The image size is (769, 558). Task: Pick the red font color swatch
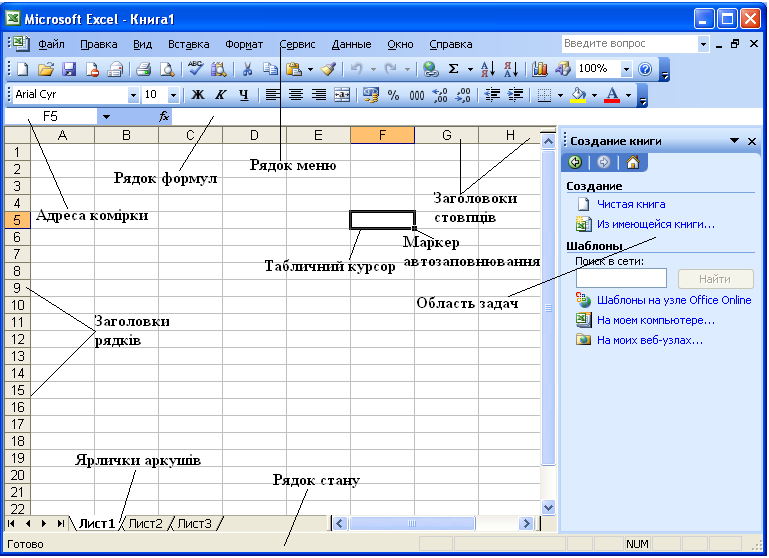pos(612,95)
